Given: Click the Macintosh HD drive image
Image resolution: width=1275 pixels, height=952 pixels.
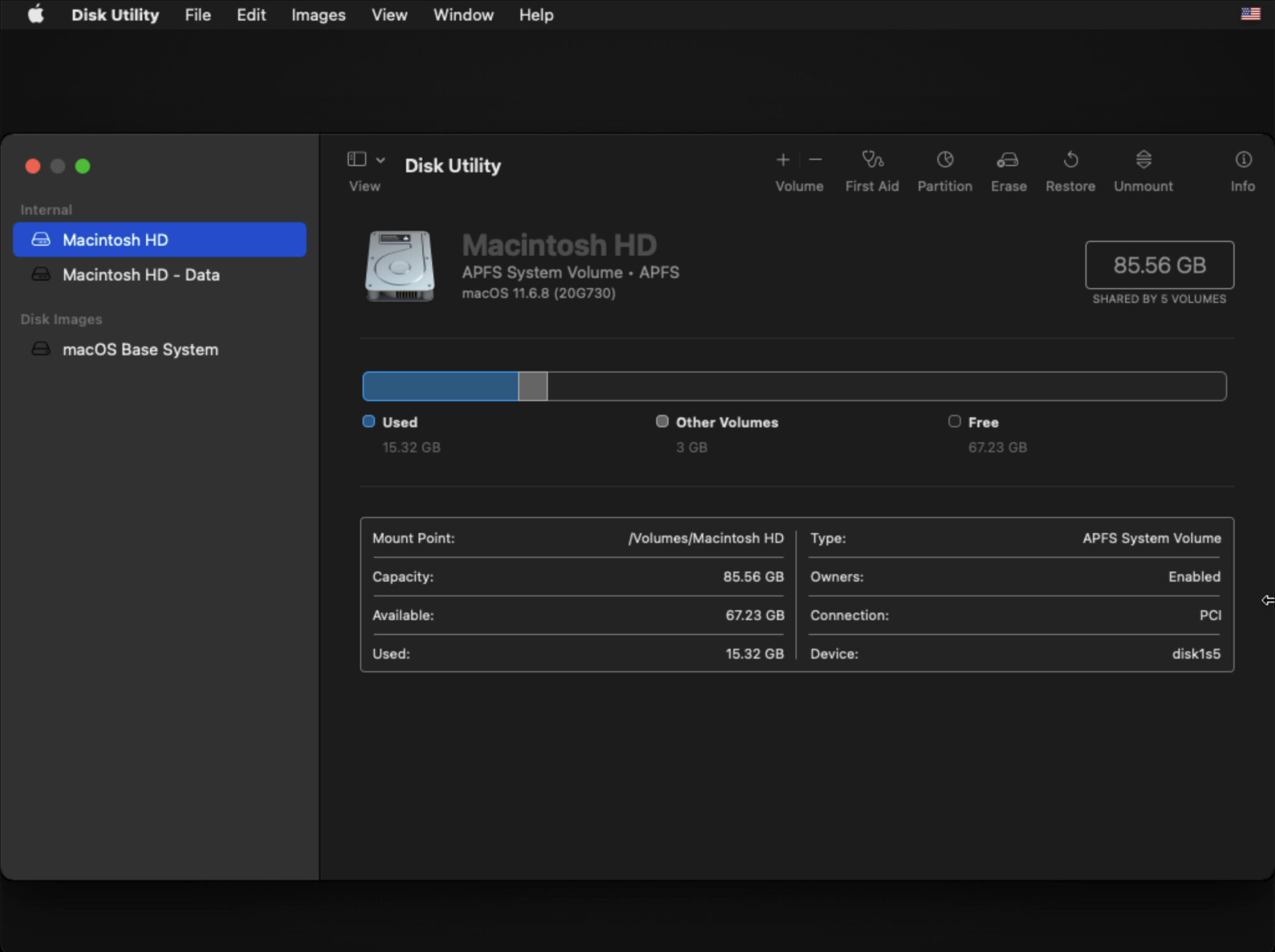Looking at the screenshot, I should coord(400,266).
